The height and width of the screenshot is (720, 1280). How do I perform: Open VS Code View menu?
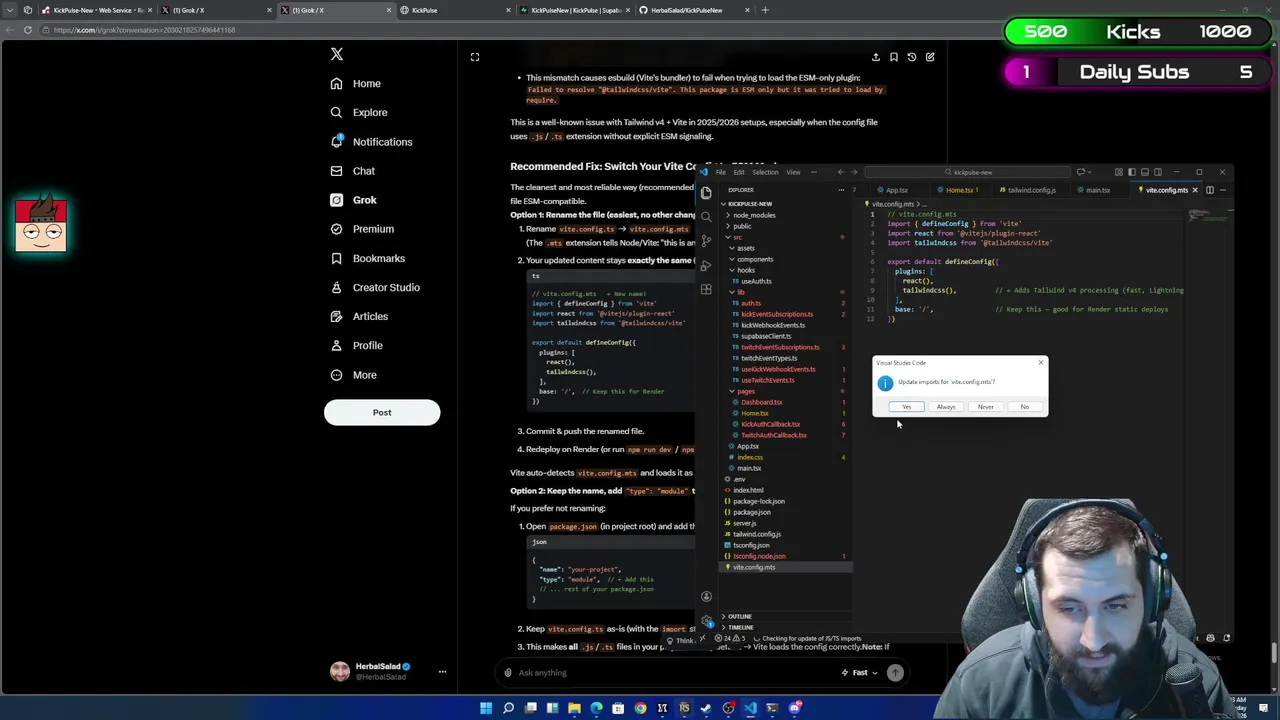pos(793,172)
